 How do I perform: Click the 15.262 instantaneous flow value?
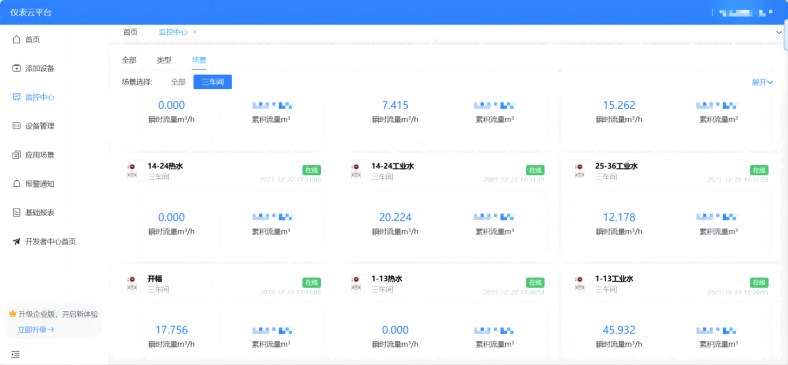(x=619, y=105)
